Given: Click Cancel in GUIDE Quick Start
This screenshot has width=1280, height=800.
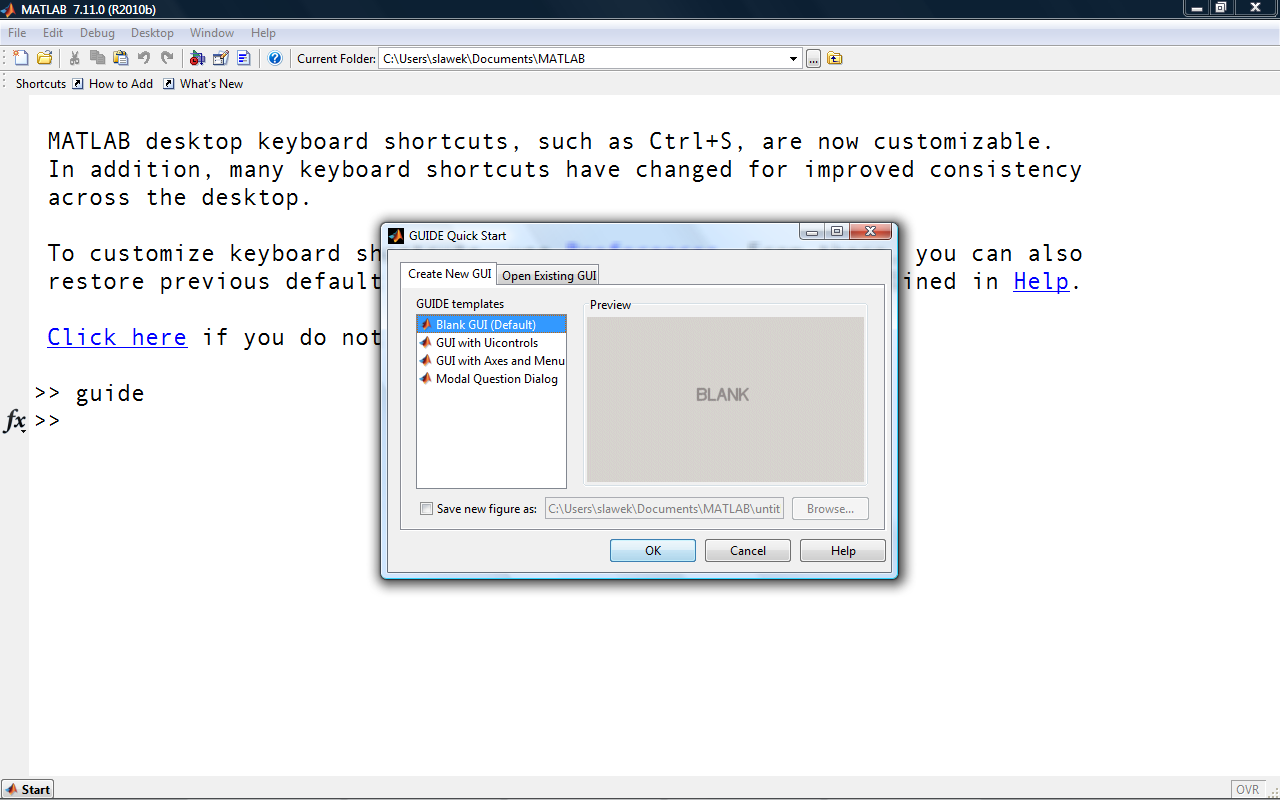Looking at the screenshot, I should pos(748,551).
